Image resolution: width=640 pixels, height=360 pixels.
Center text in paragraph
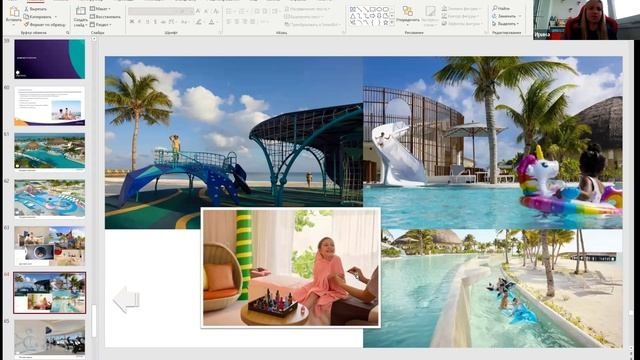(x=236, y=22)
